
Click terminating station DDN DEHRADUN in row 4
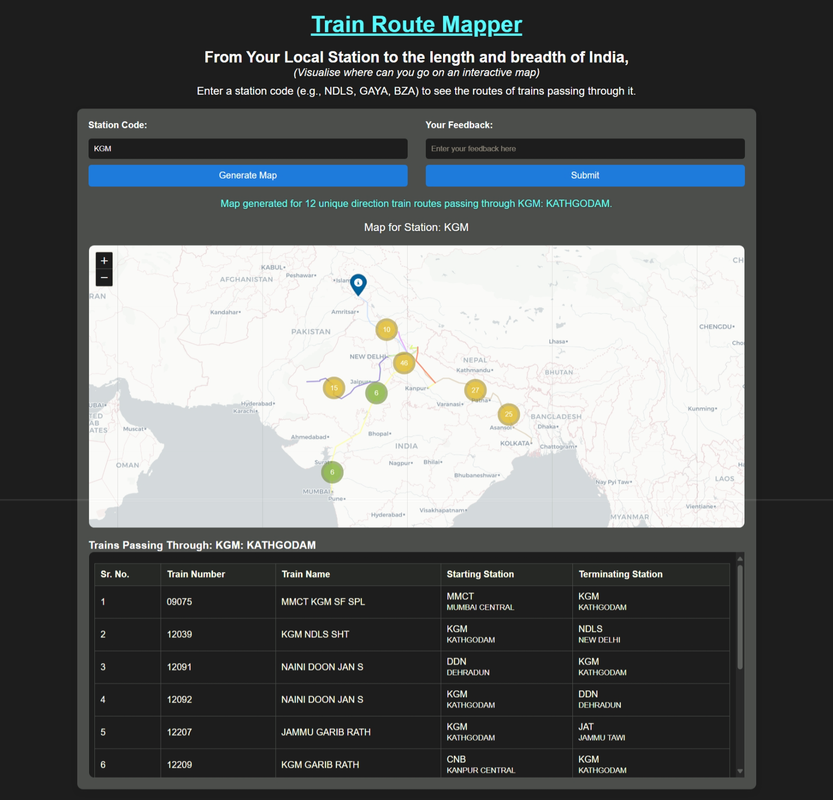pos(600,700)
